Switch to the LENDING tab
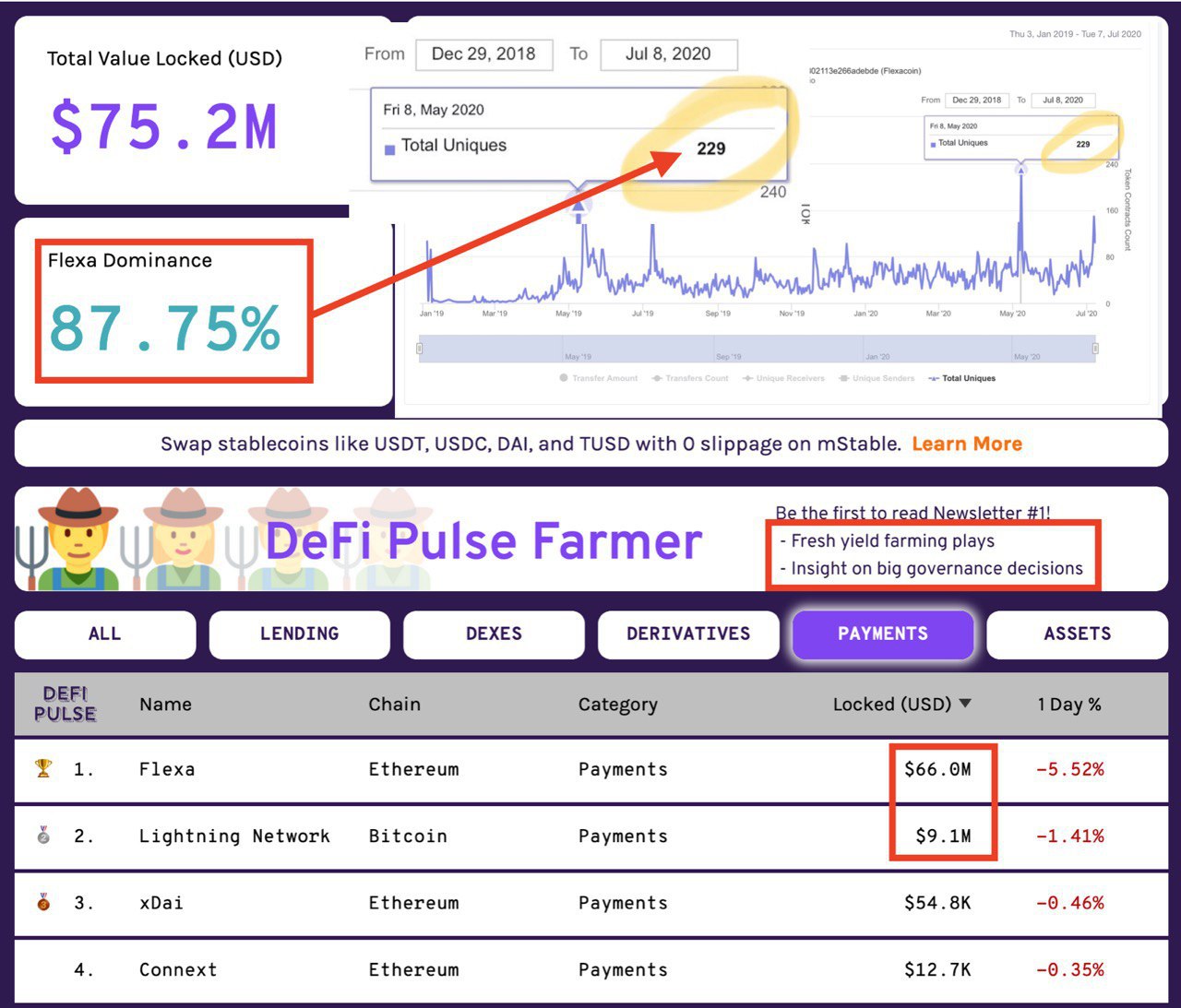1181x1008 pixels. (x=300, y=634)
